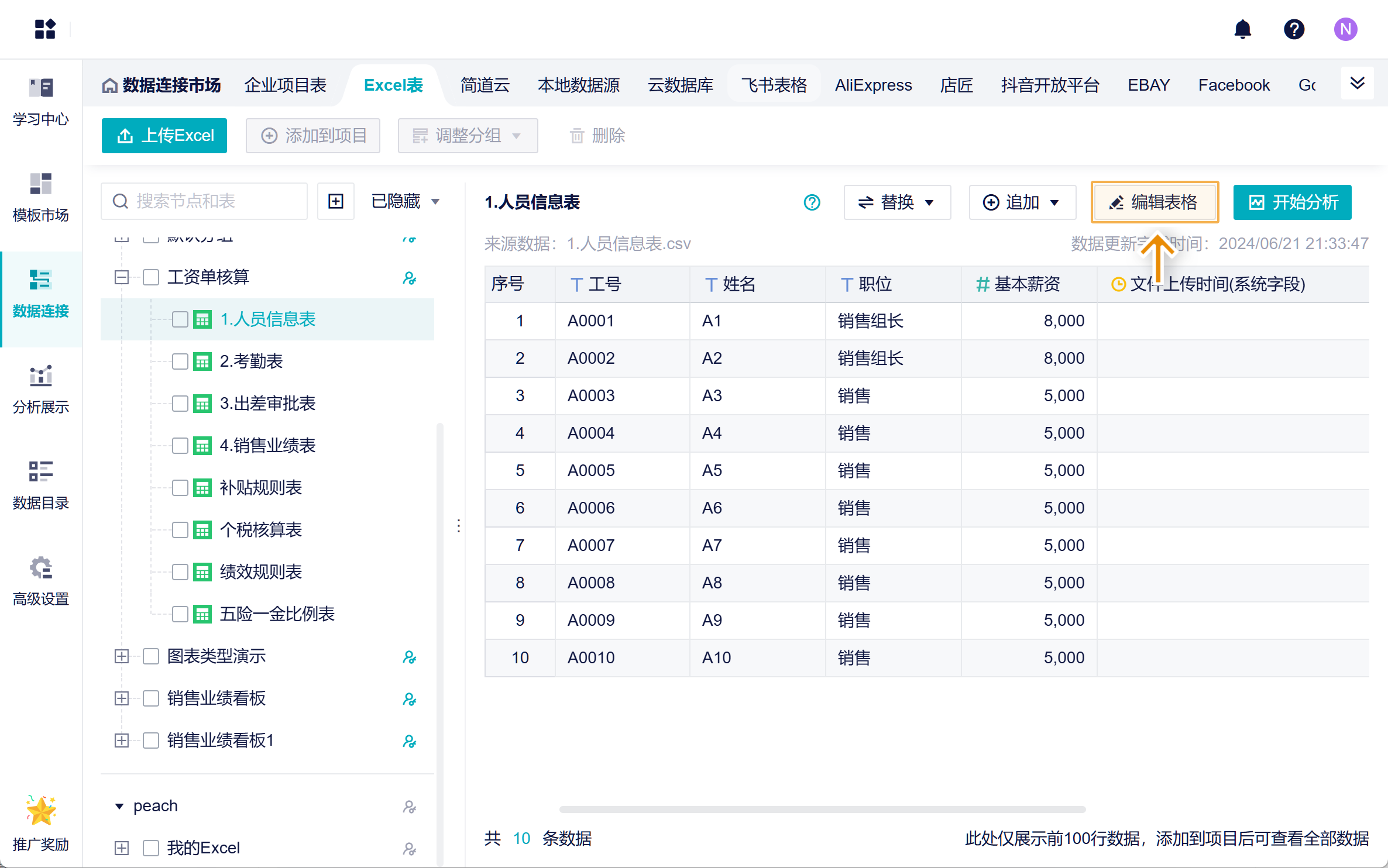Click the table's horizontal scrollbar

click(822, 810)
